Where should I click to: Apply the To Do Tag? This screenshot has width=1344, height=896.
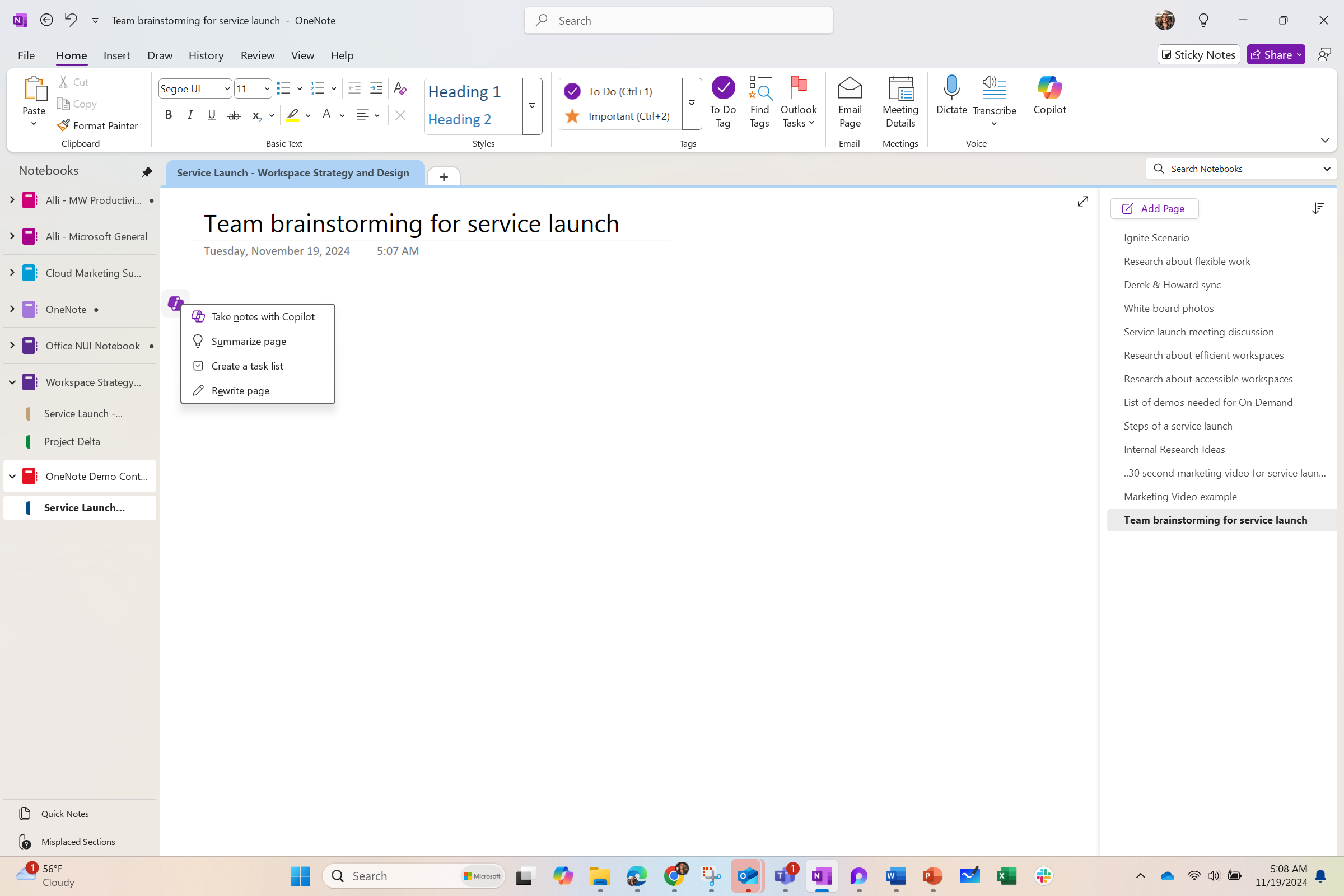coord(722,97)
